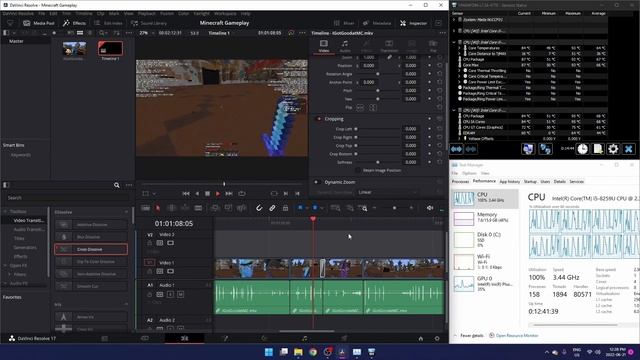Toggle the Inspector panel button
Viewport: 640px width, 360px height.
[413, 23]
